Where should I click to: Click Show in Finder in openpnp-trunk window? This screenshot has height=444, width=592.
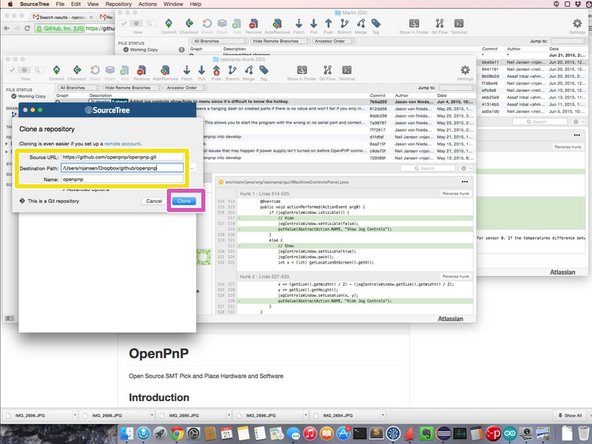[302, 70]
